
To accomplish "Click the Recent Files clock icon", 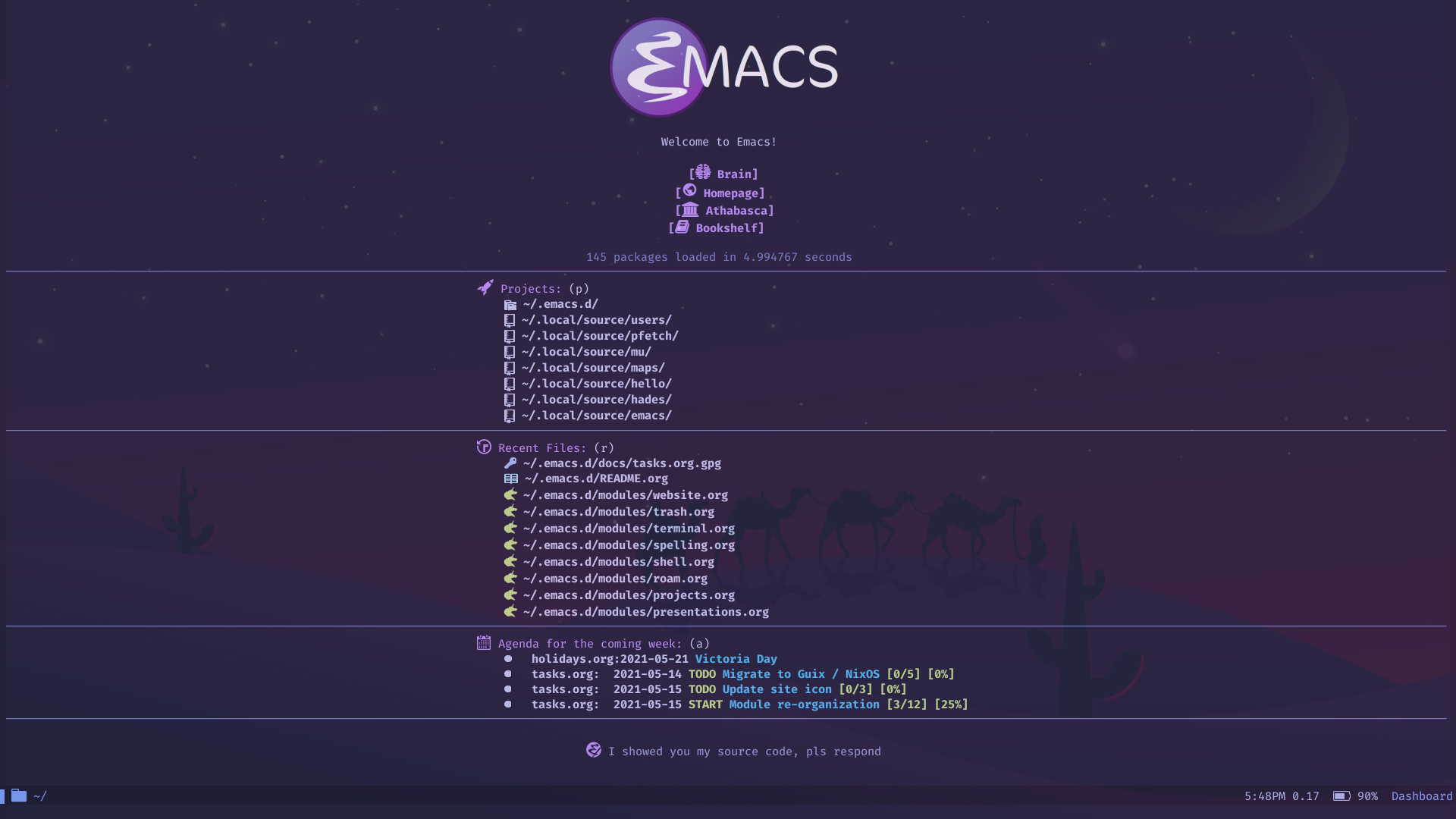I will tap(482, 447).
